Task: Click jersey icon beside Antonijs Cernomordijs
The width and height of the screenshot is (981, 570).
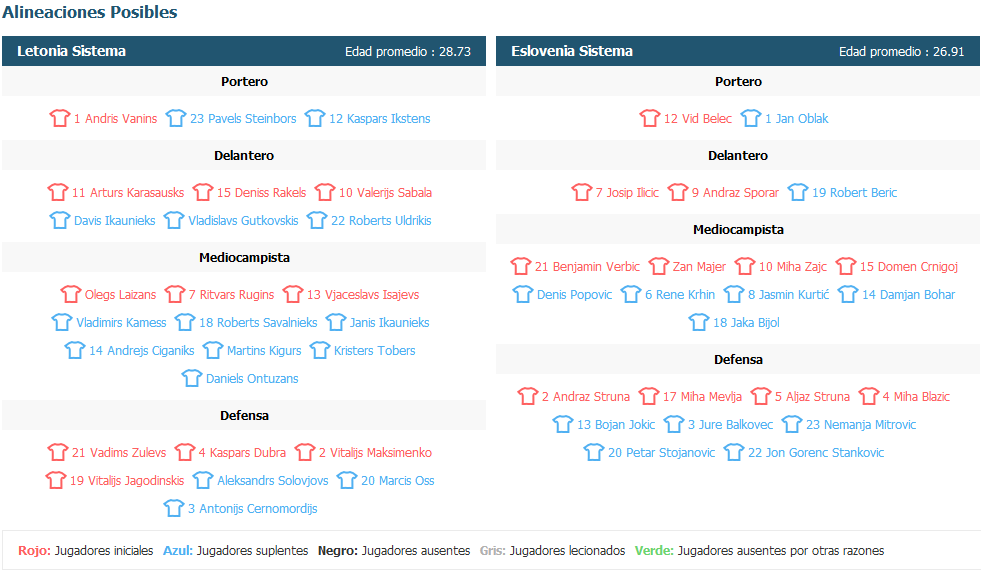Action: click(x=173, y=509)
